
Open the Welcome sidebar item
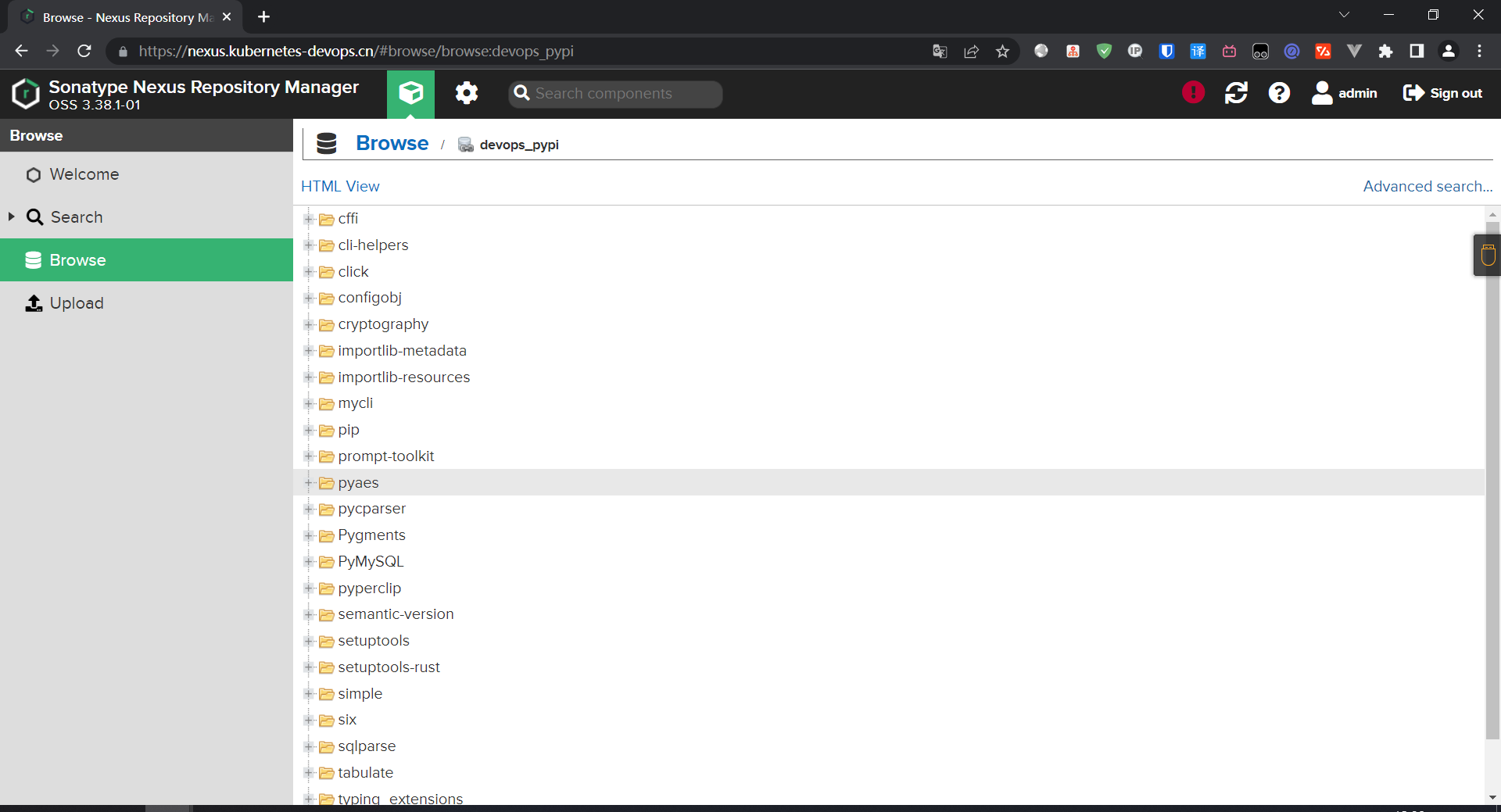pos(147,174)
